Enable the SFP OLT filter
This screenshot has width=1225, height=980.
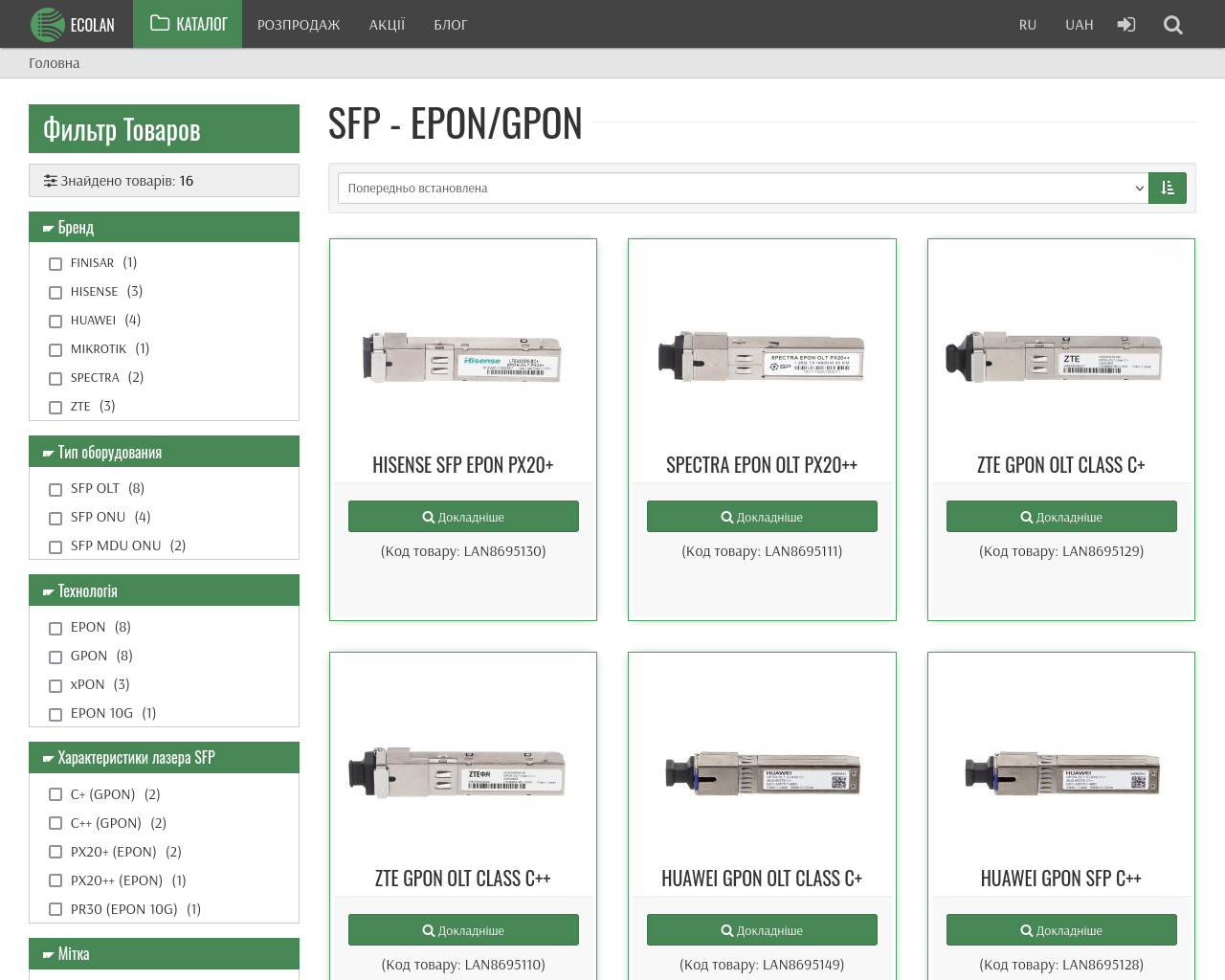pos(56,489)
